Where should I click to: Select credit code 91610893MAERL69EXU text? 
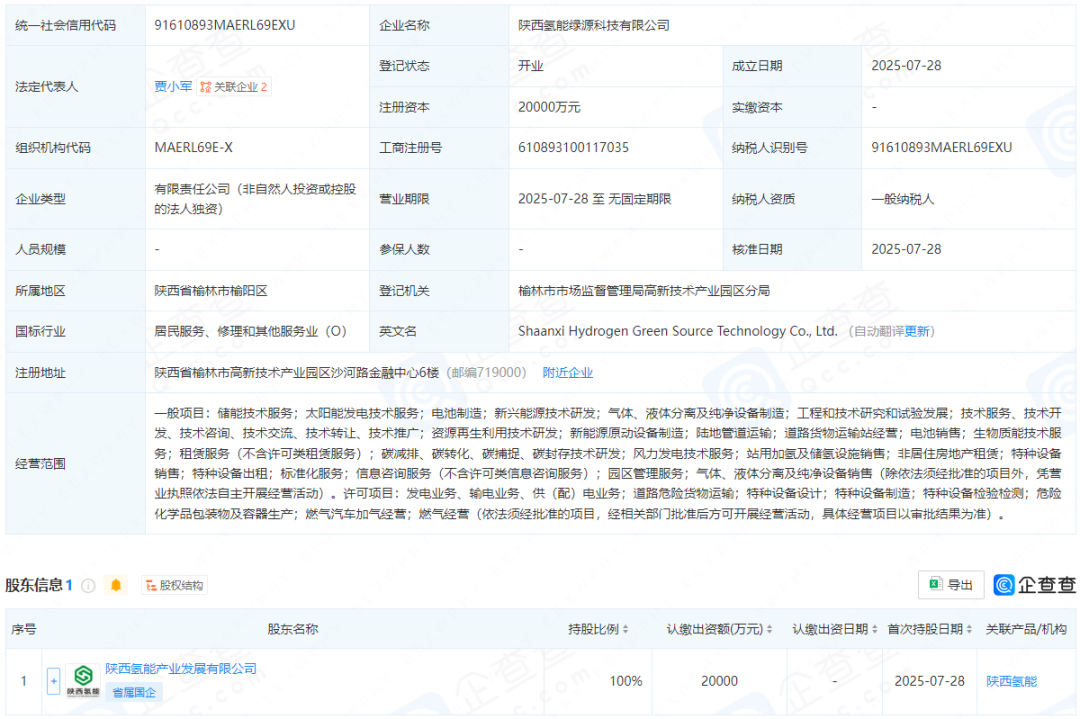[225, 25]
